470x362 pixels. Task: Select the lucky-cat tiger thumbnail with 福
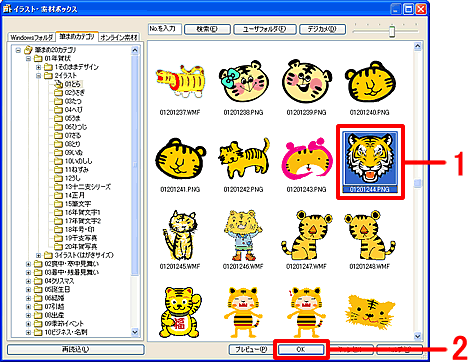click(x=180, y=313)
